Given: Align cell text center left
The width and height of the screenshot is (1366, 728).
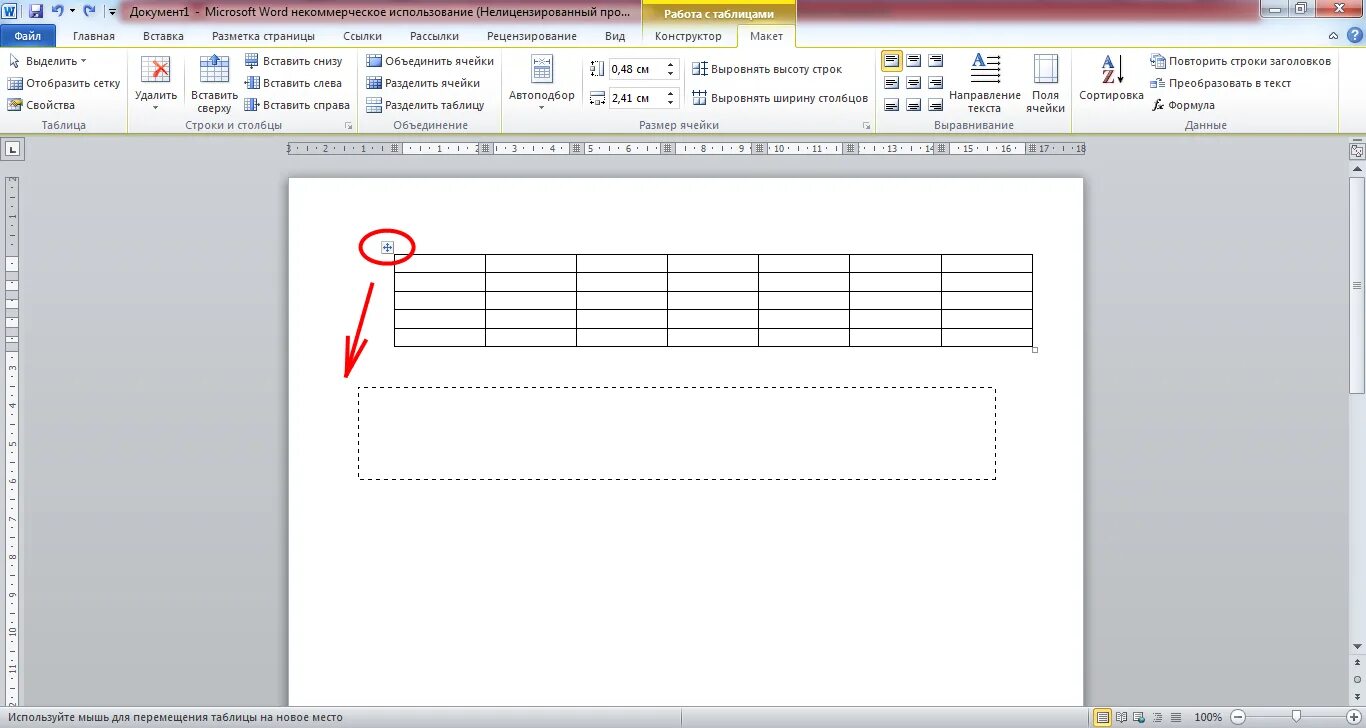Looking at the screenshot, I should coord(891,83).
